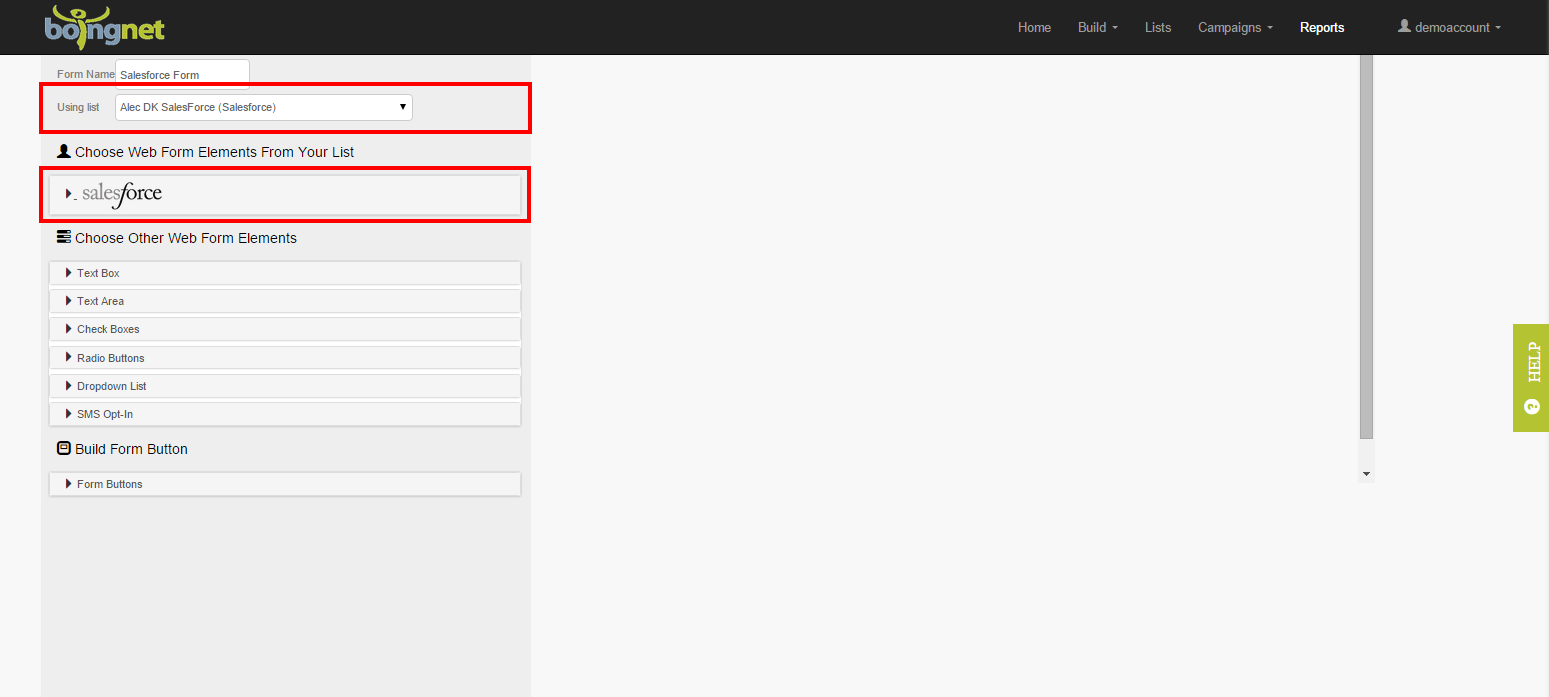
Task: Expand the SMS Opt-In section
Action: [285, 414]
